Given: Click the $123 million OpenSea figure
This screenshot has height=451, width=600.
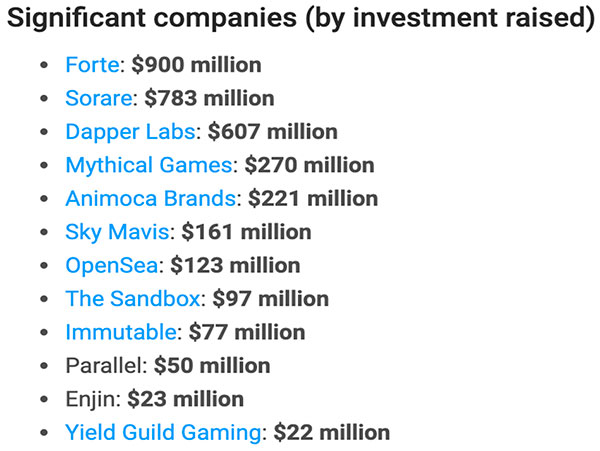Looking at the screenshot, I should (x=235, y=265).
